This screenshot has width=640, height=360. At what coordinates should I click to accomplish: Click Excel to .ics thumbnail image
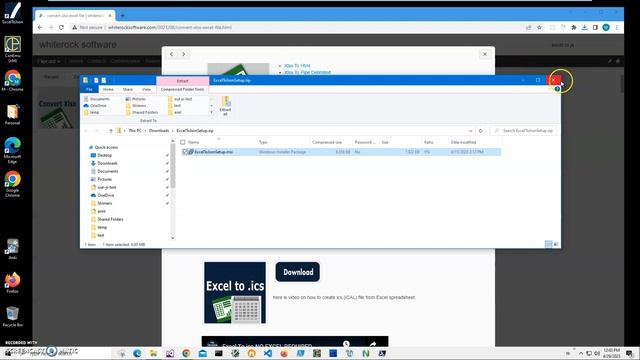pyautogui.click(x=235, y=293)
